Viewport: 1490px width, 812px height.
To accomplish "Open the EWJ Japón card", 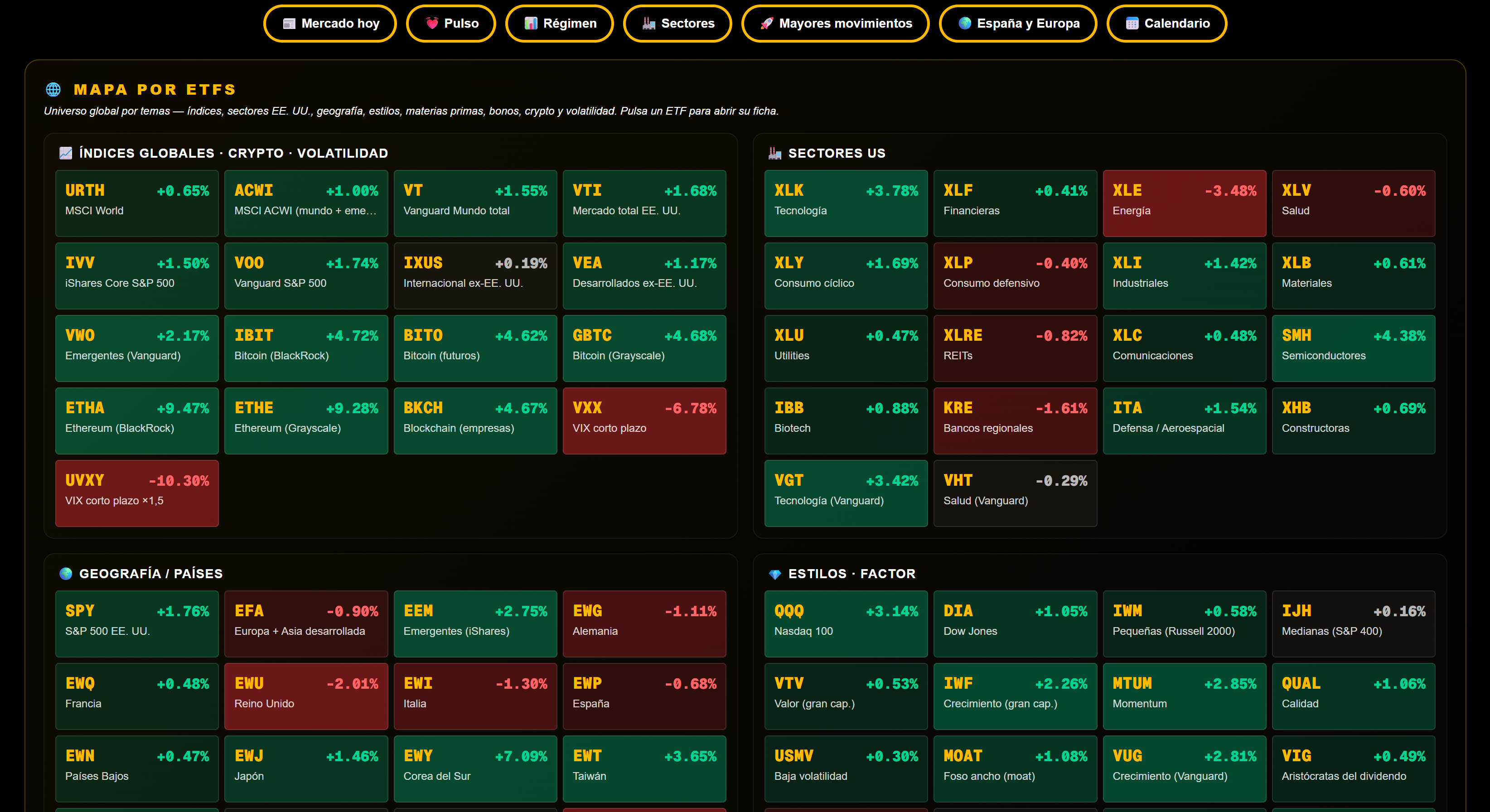I will click(306, 768).
